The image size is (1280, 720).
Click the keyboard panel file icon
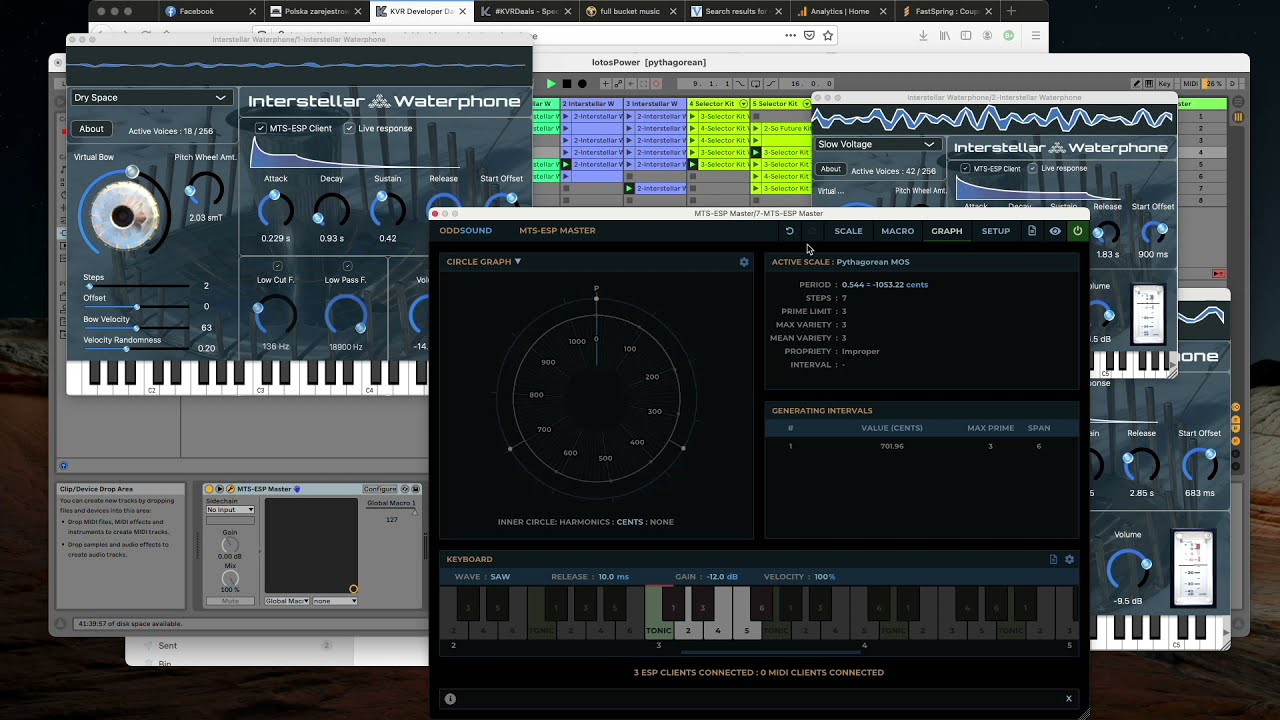point(1053,559)
